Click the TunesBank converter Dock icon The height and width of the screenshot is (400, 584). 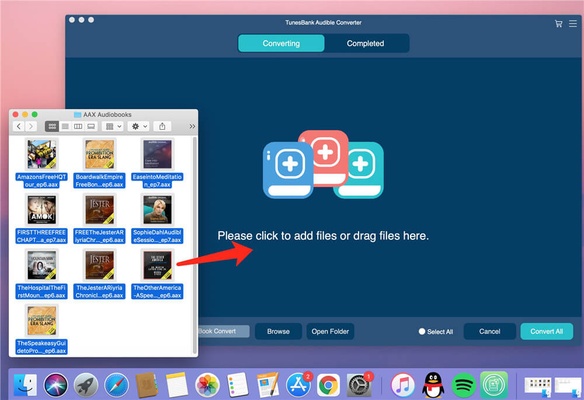click(x=494, y=385)
